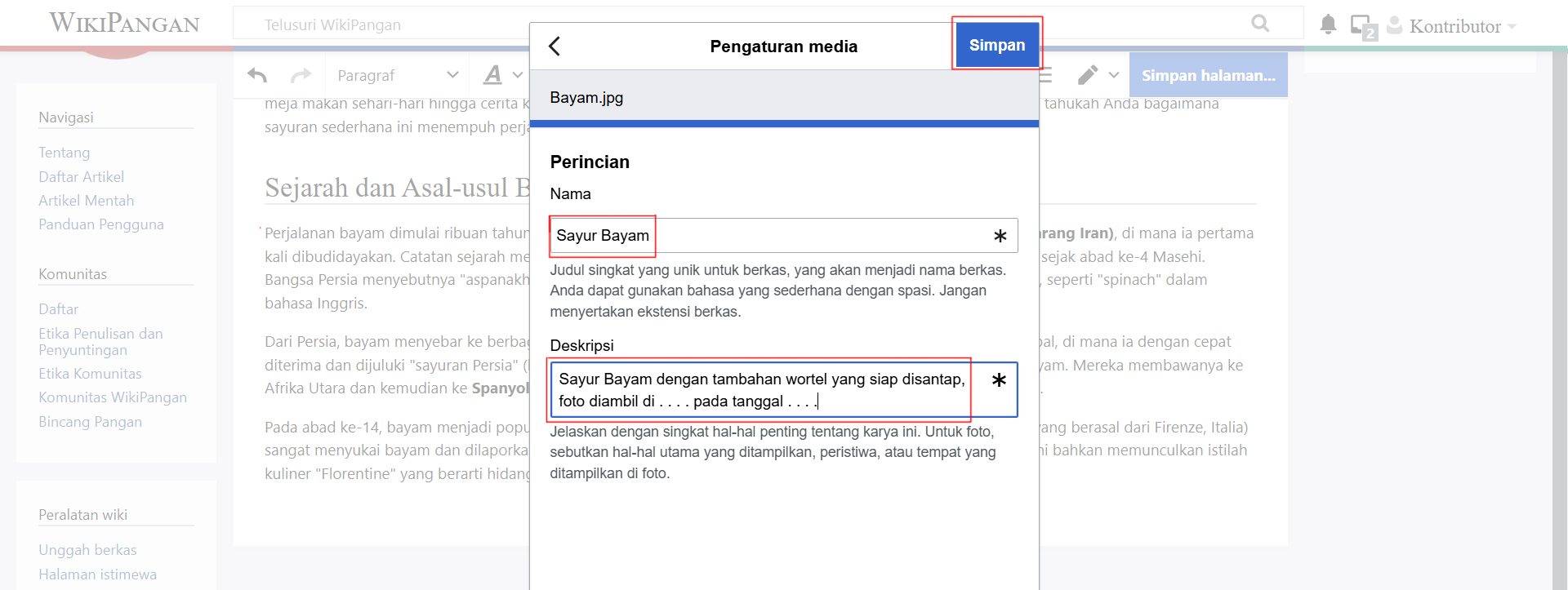The height and width of the screenshot is (590, 1568).
Task: Click the undo arrow in editor toolbar
Action: (257, 75)
